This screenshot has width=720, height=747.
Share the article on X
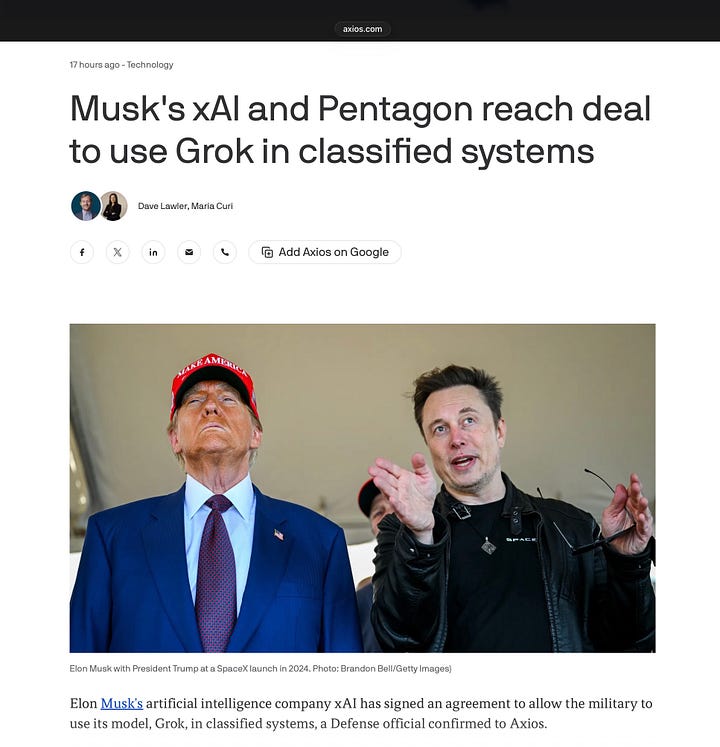click(x=118, y=252)
